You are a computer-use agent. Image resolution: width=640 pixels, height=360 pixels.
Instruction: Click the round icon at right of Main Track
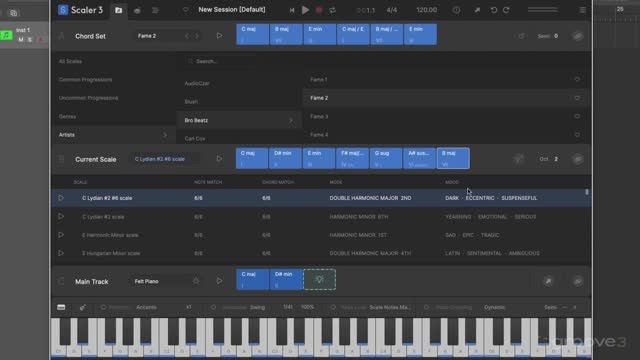[578, 281]
